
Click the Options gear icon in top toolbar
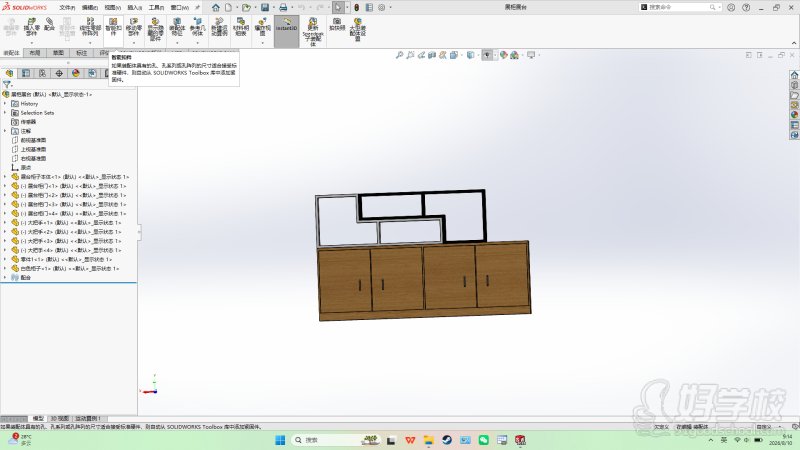click(381, 7)
